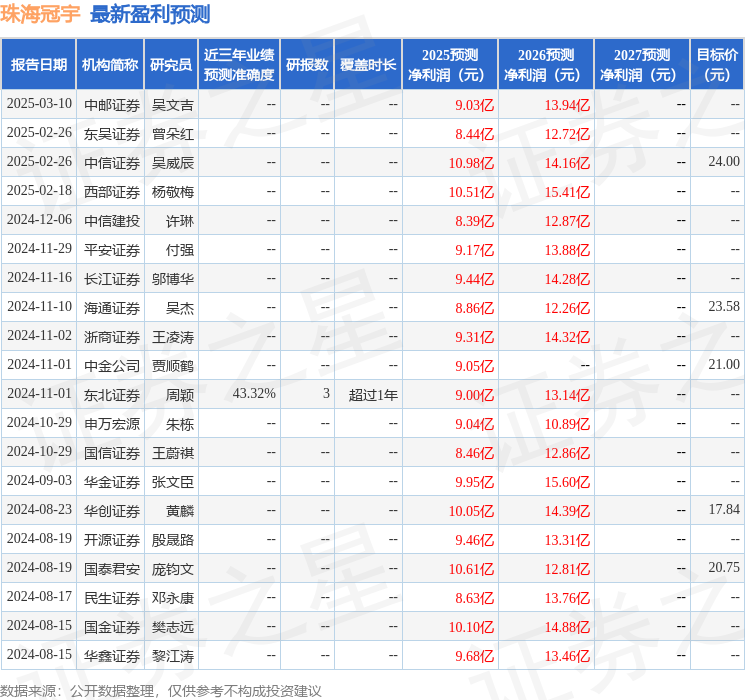
Task: Select the 浙商证券 cell
Action: point(112,337)
